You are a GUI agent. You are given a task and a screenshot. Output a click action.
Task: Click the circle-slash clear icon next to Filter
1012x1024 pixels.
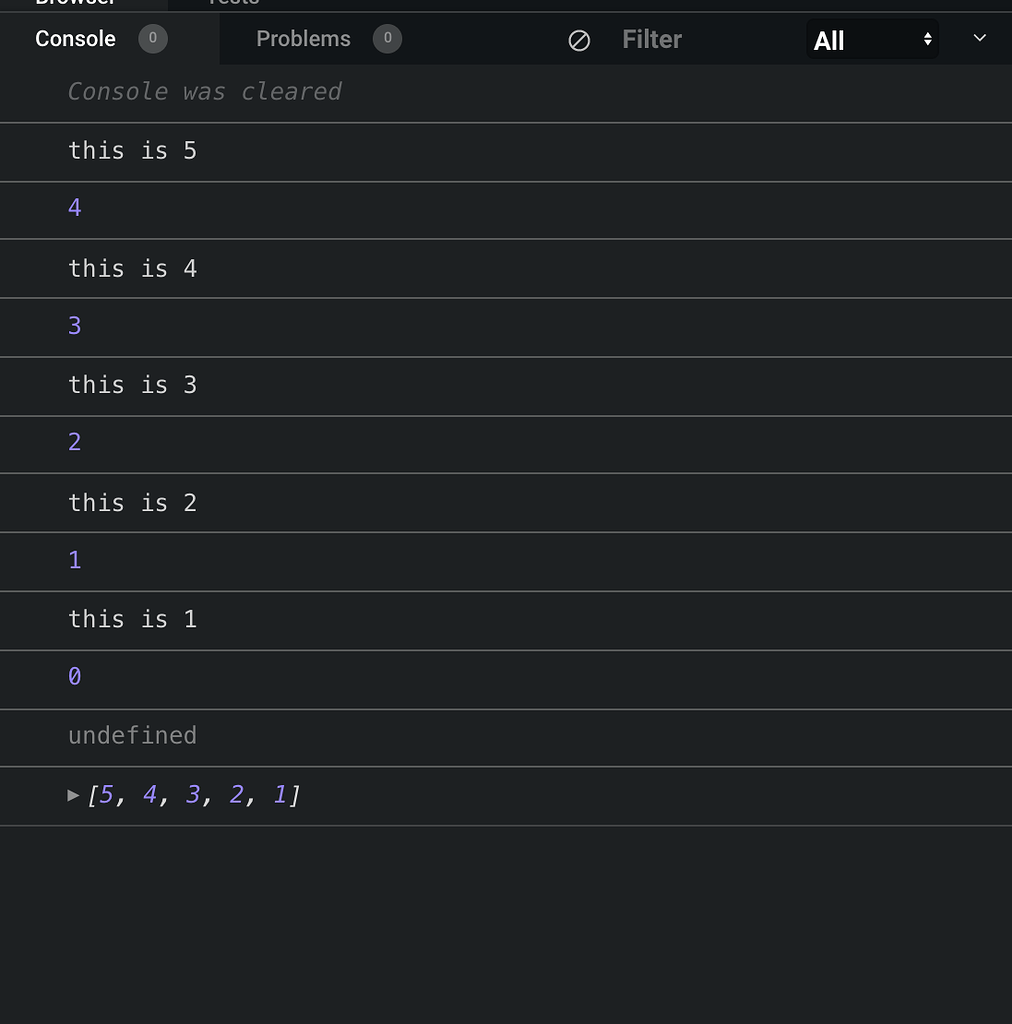[579, 40]
